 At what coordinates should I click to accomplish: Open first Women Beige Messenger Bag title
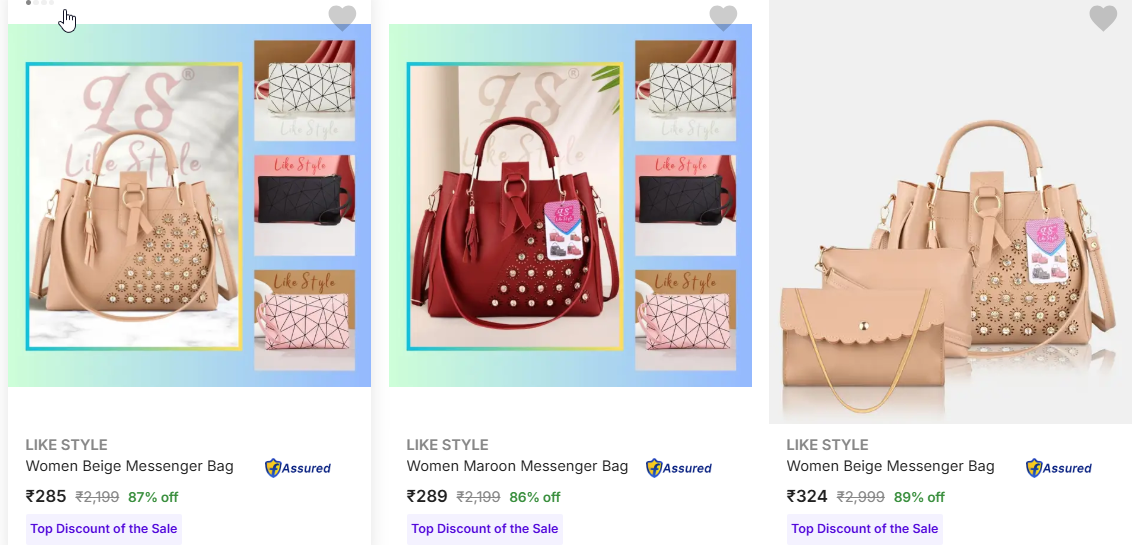(130, 466)
